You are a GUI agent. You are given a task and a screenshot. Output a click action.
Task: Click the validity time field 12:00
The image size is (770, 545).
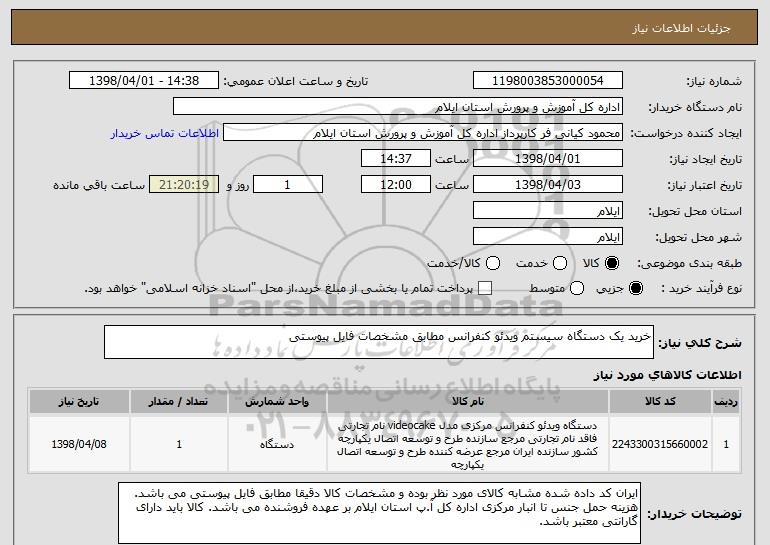pyautogui.click(x=396, y=185)
